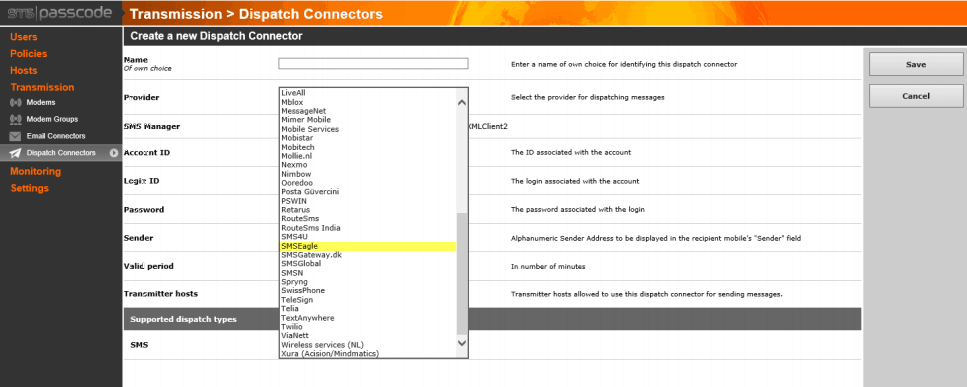967x387 pixels.
Task: Choose Mollie.nl provider
Action: pyautogui.click(x=297, y=156)
